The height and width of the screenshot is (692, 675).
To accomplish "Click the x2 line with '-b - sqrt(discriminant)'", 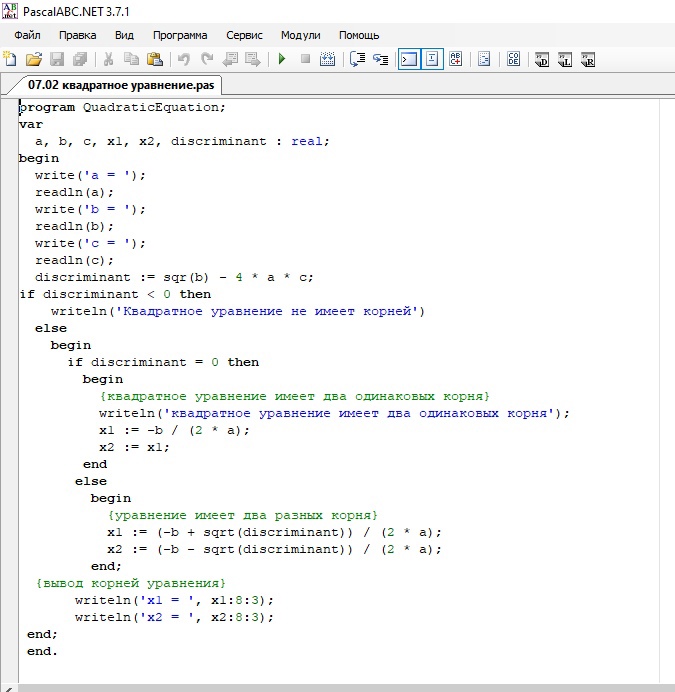I will [274, 549].
